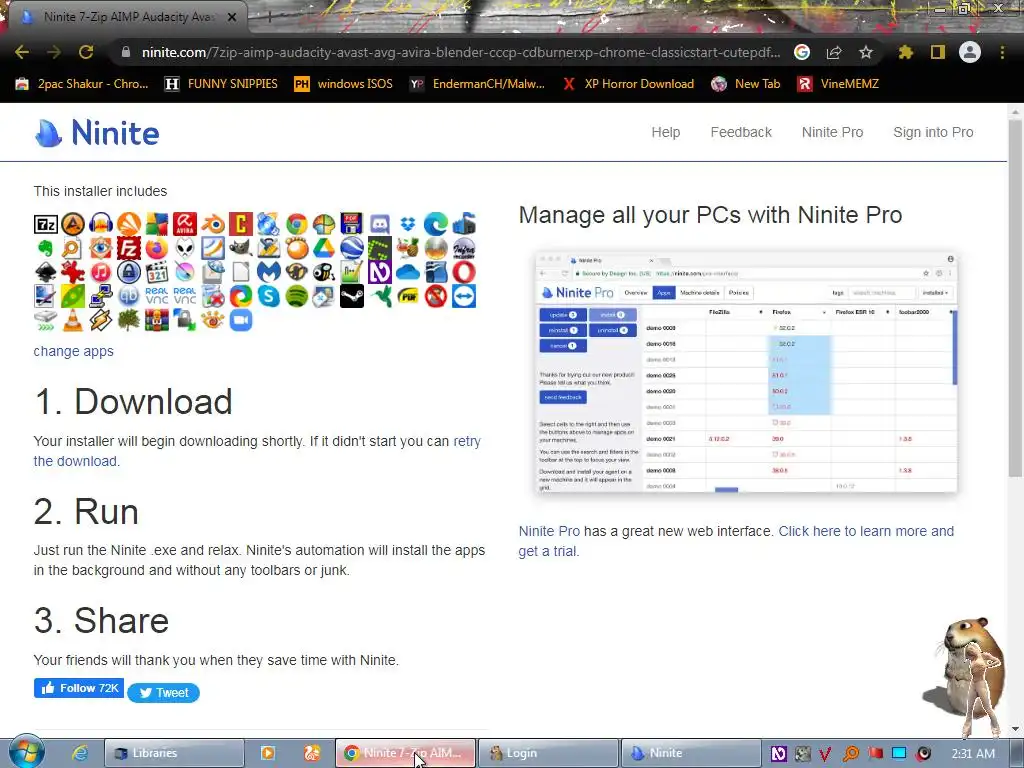Viewport: 1024px width, 768px height.
Task: Click the Zoom camera icon
Action: coord(241,320)
